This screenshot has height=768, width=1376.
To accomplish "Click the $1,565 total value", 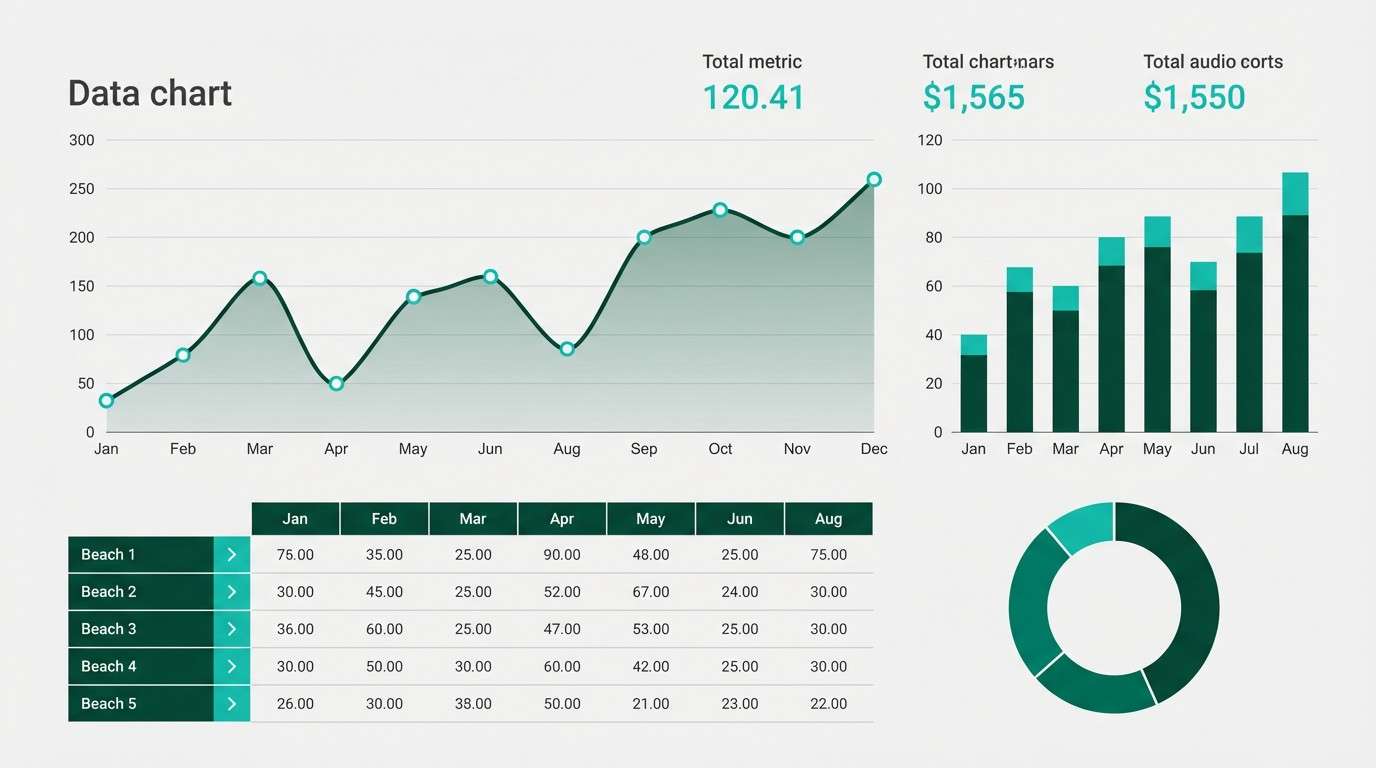I will click(x=973, y=97).
